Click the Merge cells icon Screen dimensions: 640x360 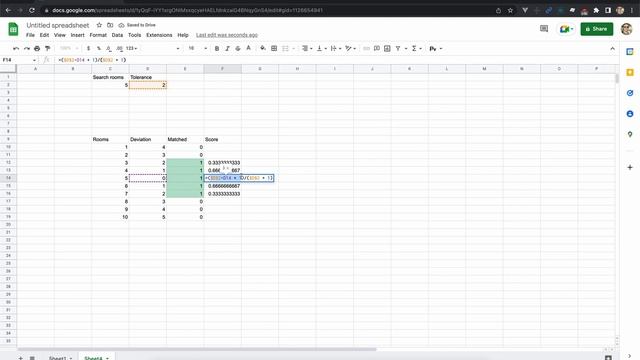pyautogui.click(x=285, y=49)
